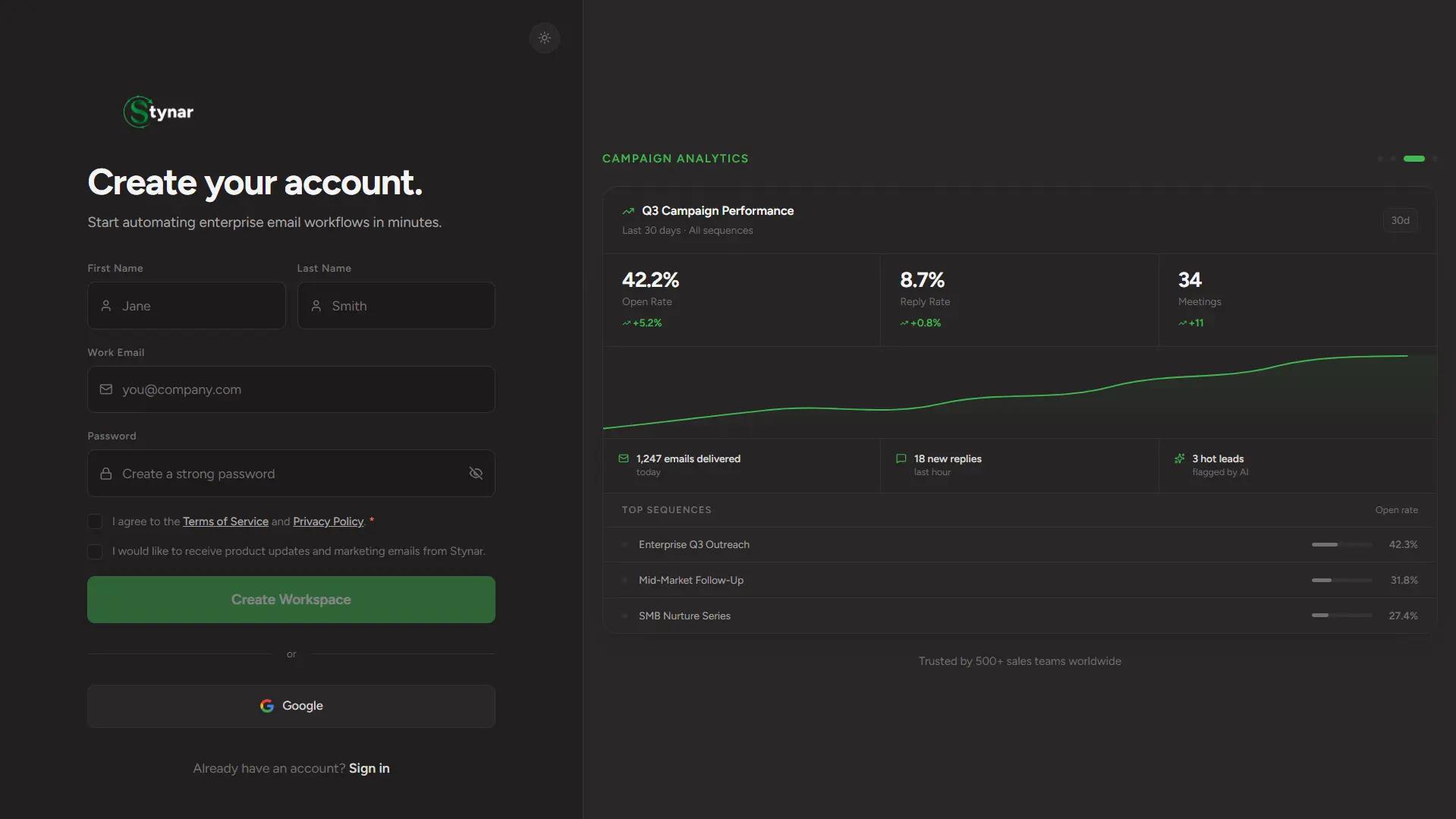The width and height of the screenshot is (1456, 819).
Task: Toggle the light/dark theme sun icon
Action: point(544,38)
